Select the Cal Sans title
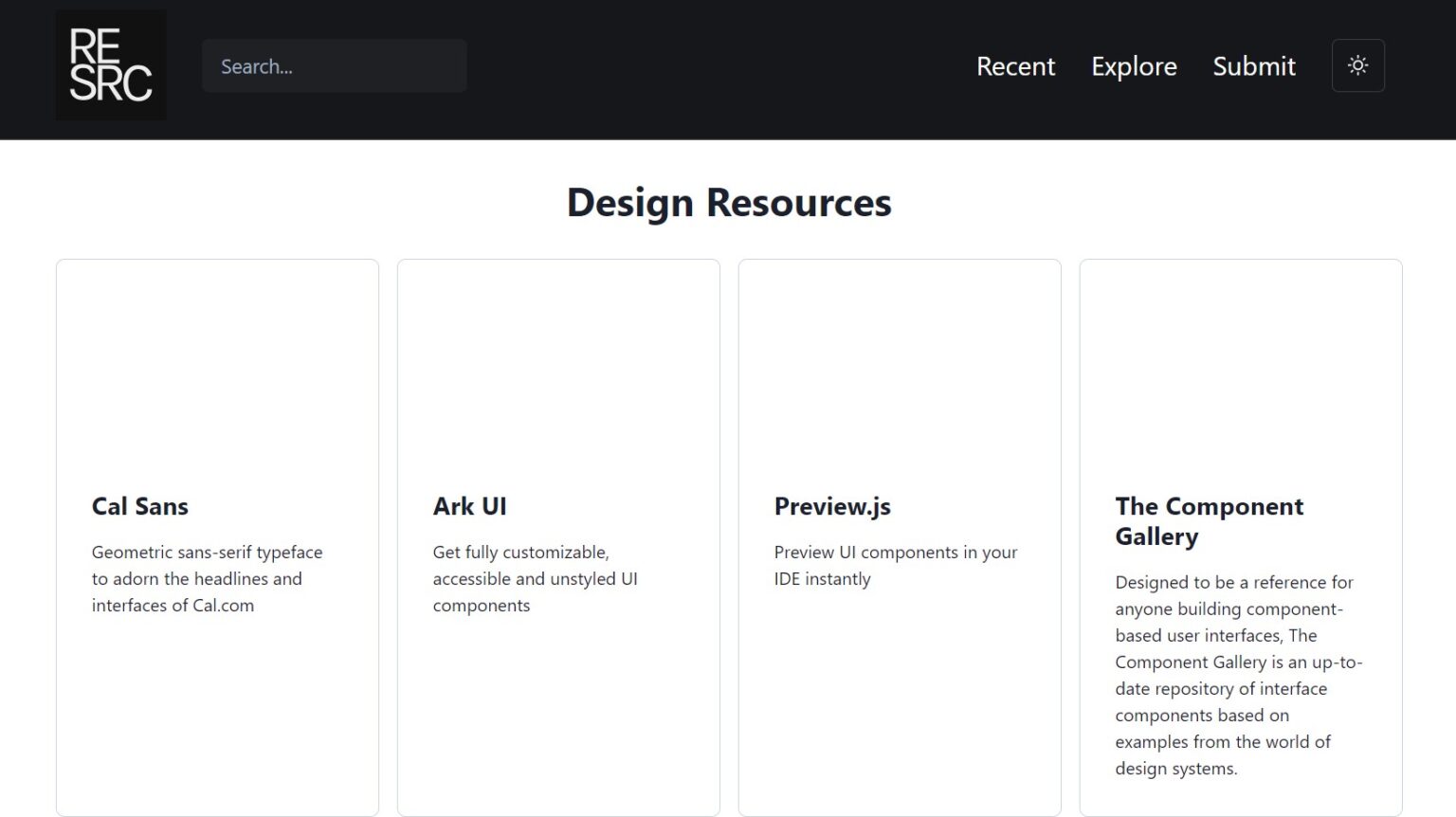Image resolution: width=1456 pixels, height=817 pixels. (139, 506)
